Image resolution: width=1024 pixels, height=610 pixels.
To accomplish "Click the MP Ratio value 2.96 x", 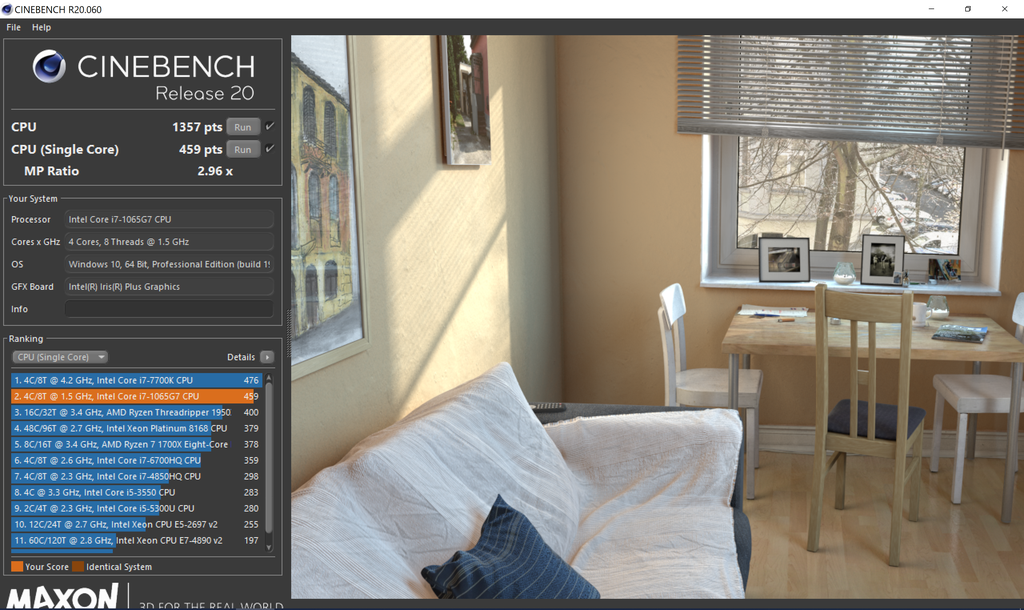I will (x=215, y=171).
